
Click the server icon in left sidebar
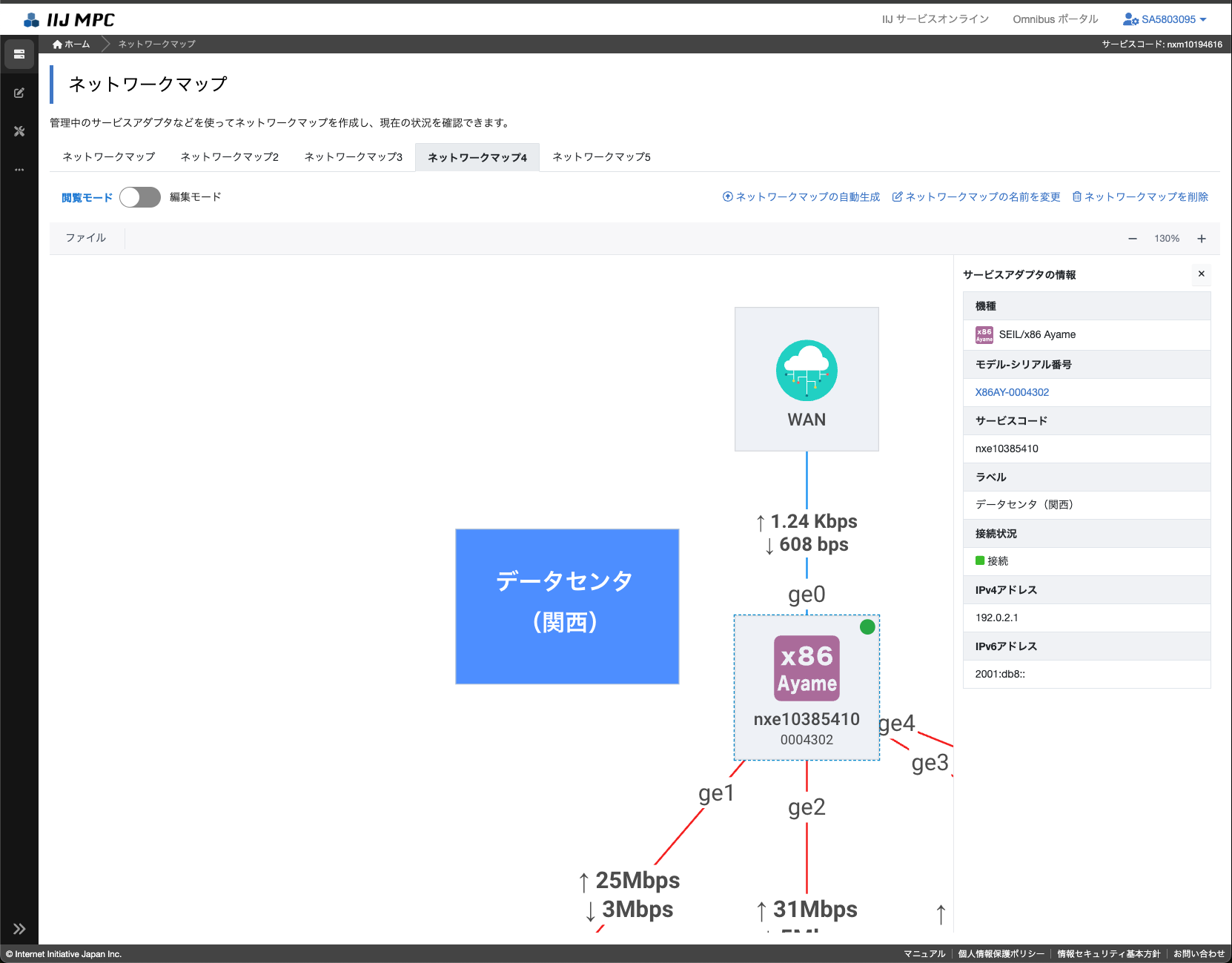[x=19, y=54]
